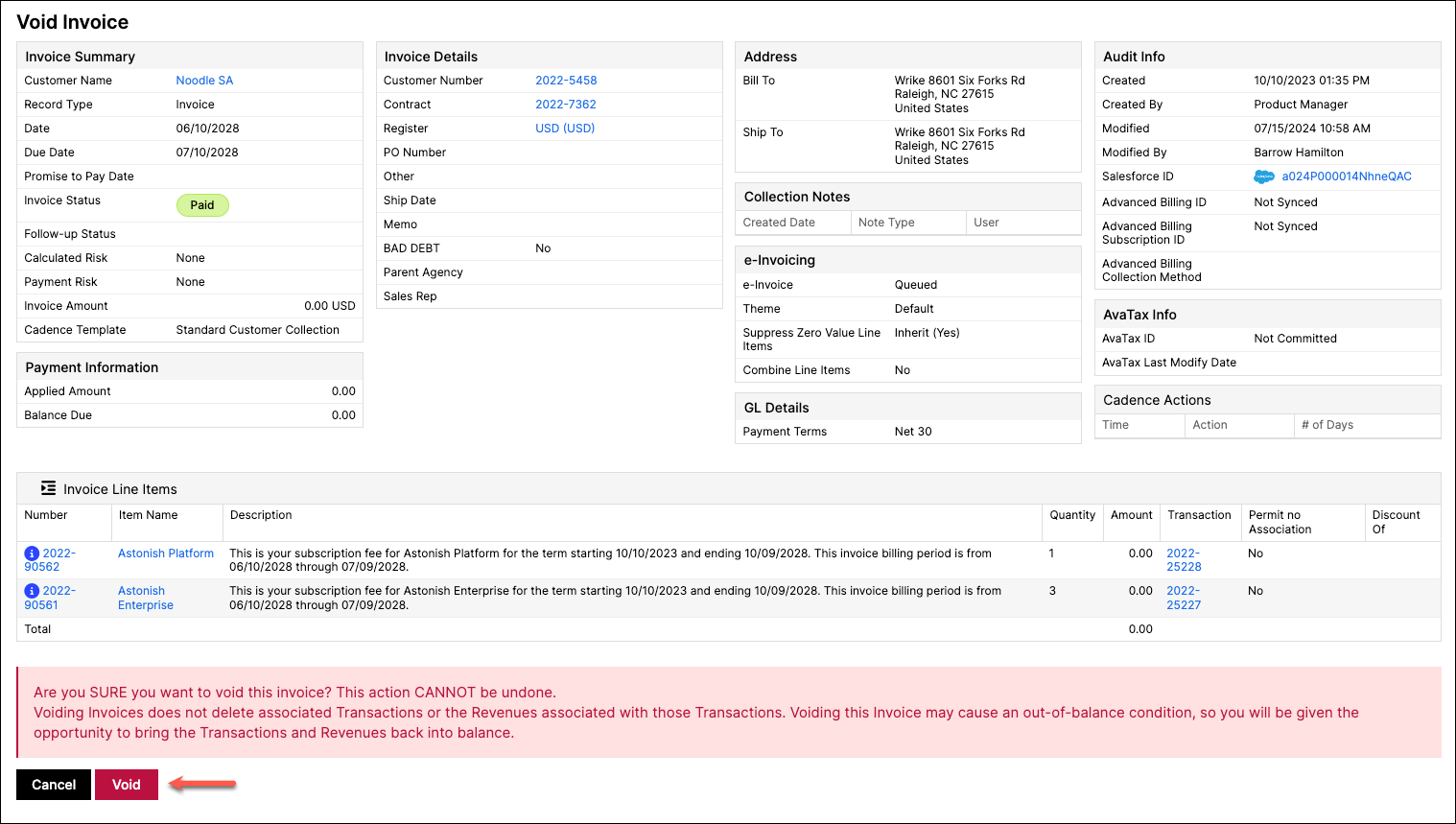The height and width of the screenshot is (824, 1456).
Task: Open the Astonish Platform item link
Action: [166, 553]
